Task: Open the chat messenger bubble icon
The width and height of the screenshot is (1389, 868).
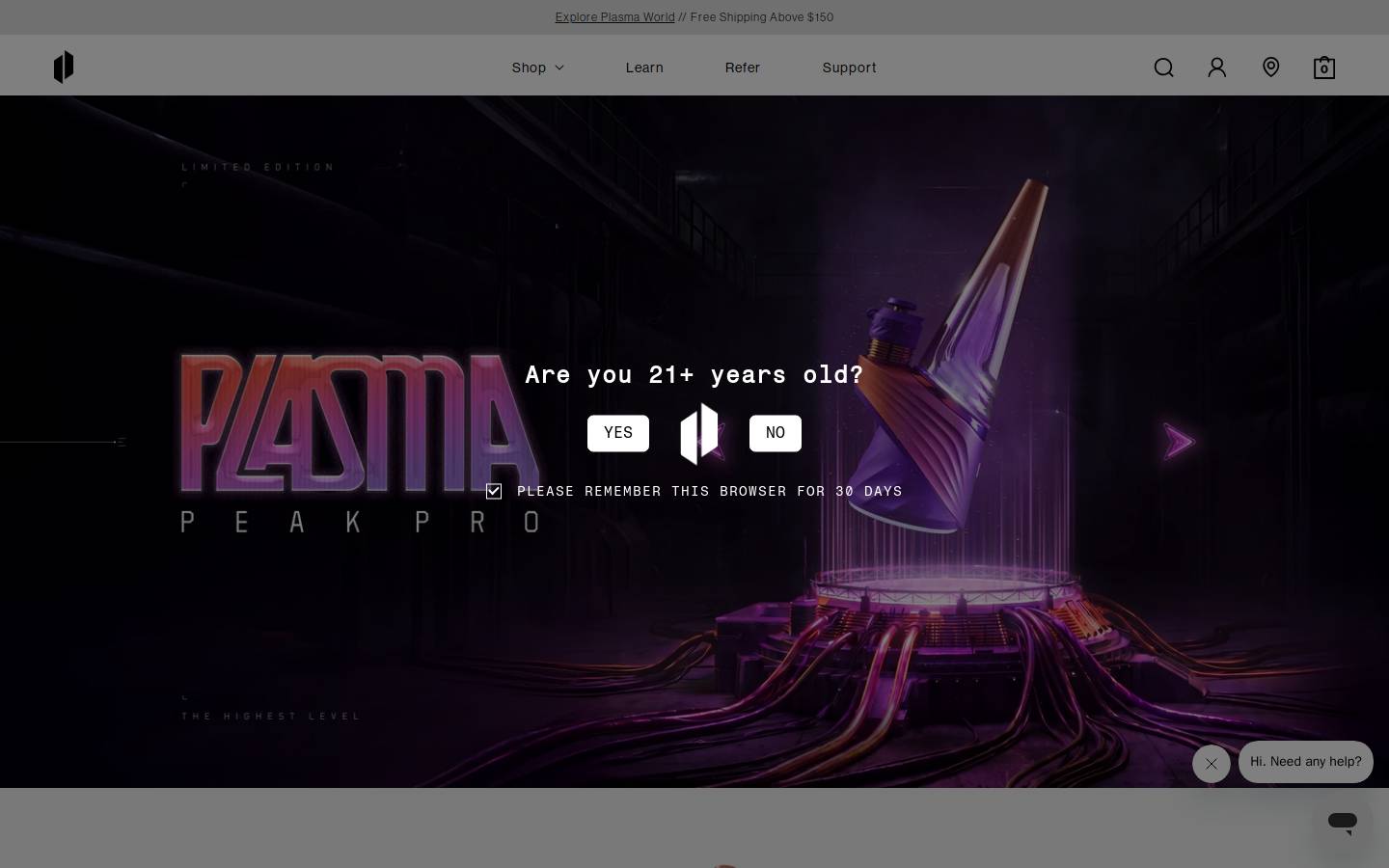Action: pos(1343,822)
